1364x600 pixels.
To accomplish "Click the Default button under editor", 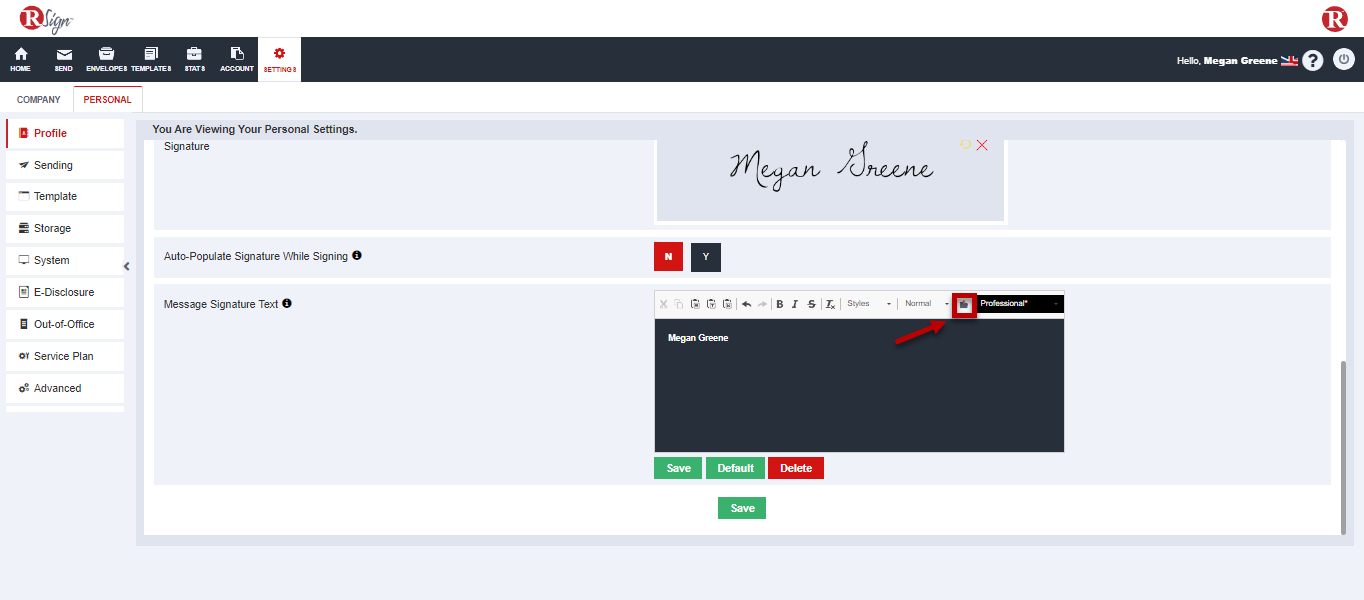I will point(735,468).
